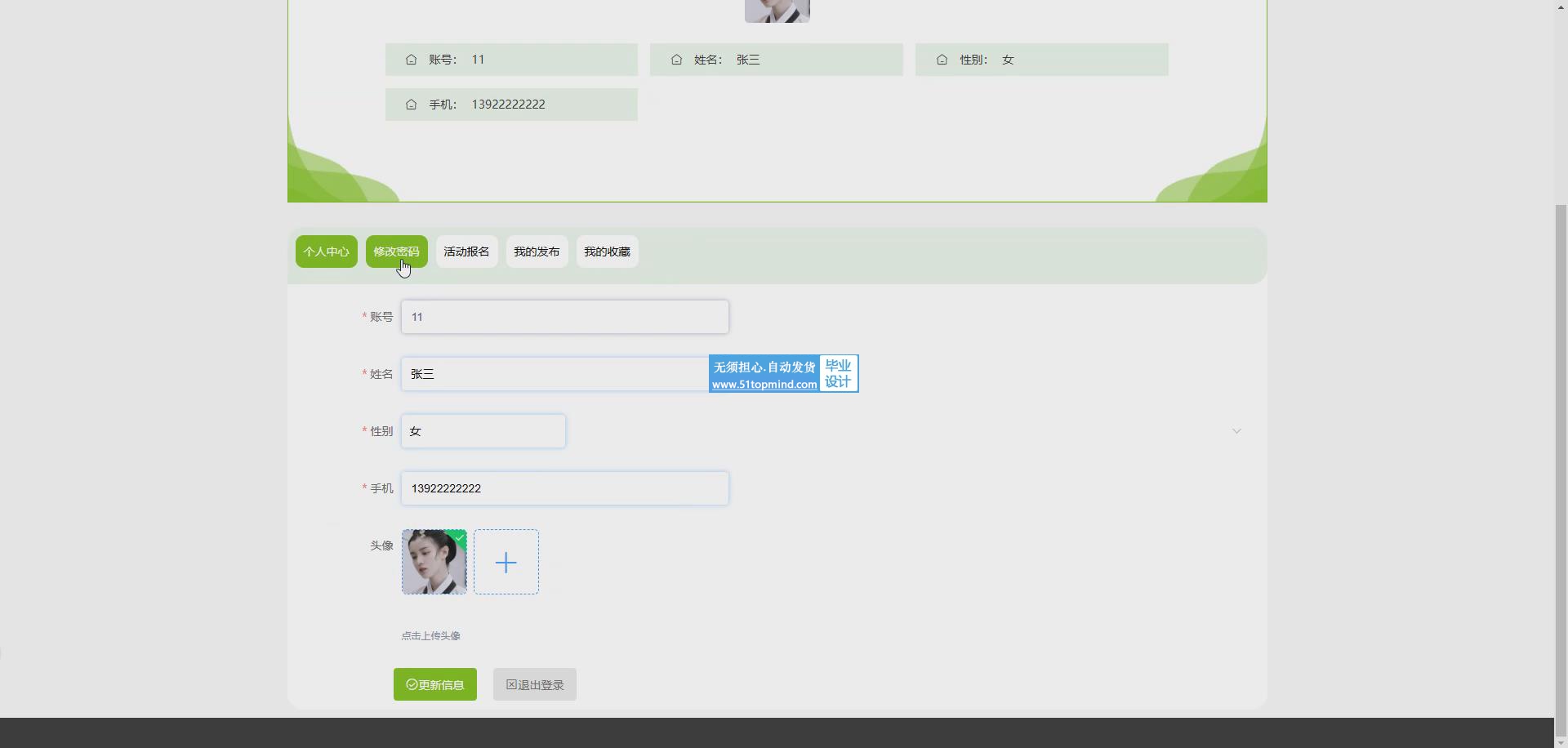Click the 51topmind 毕业设计 banner
The image size is (1568, 748).
click(x=783, y=374)
